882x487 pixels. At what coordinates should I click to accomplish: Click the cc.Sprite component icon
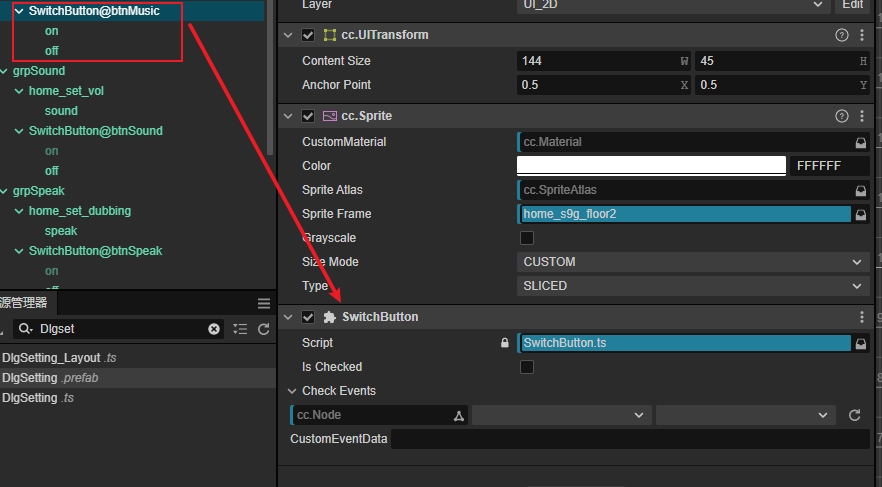(330, 116)
